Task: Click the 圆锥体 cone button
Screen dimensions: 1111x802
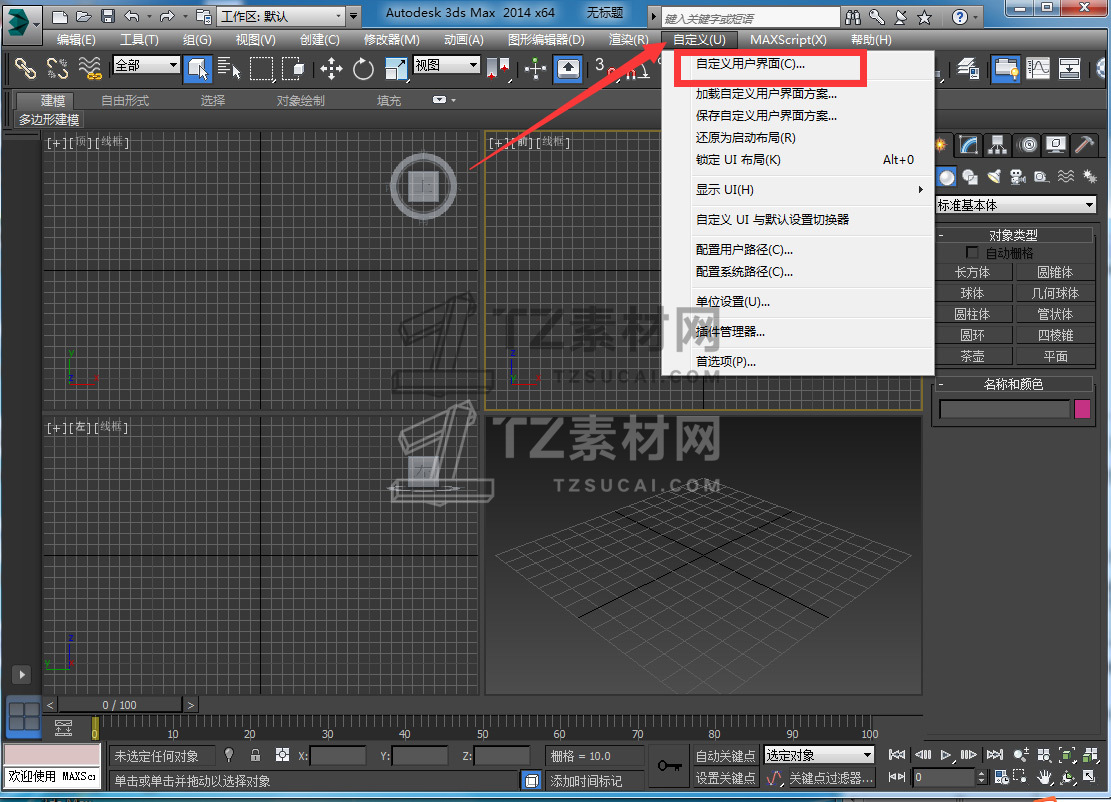Action: (x=1055, y=272)
